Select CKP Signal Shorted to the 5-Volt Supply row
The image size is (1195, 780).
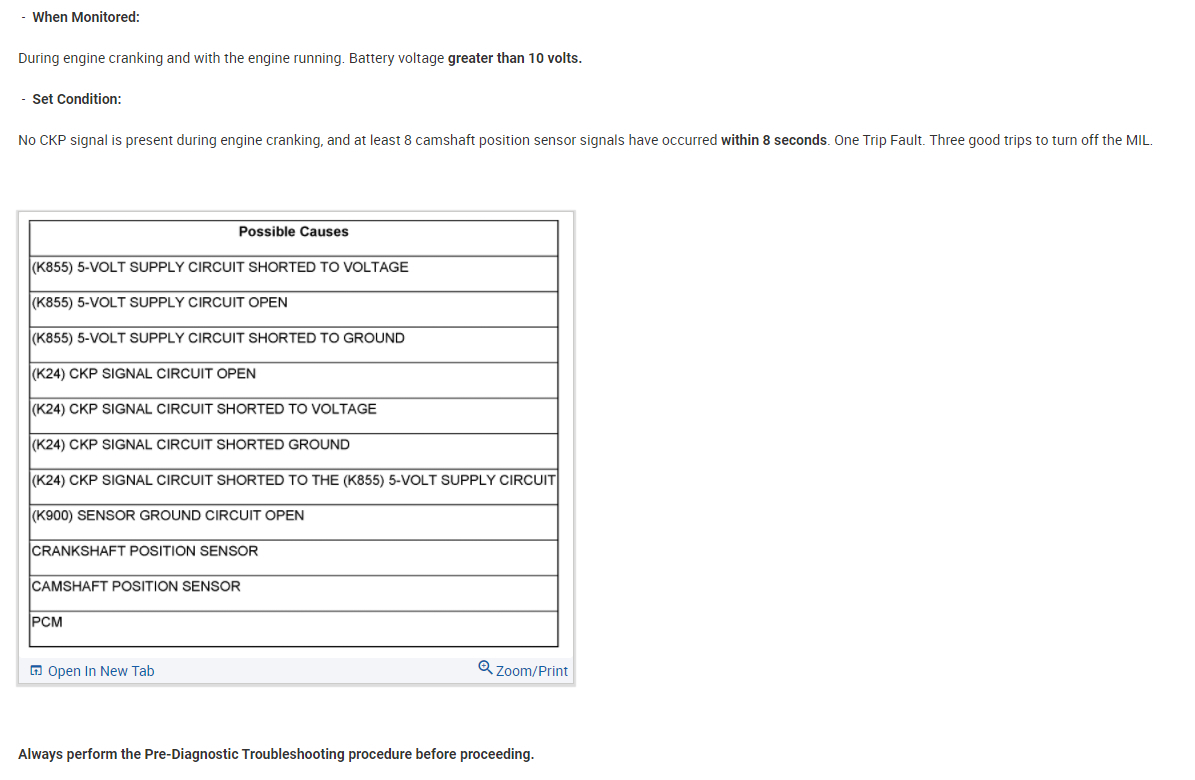point(293,480)
